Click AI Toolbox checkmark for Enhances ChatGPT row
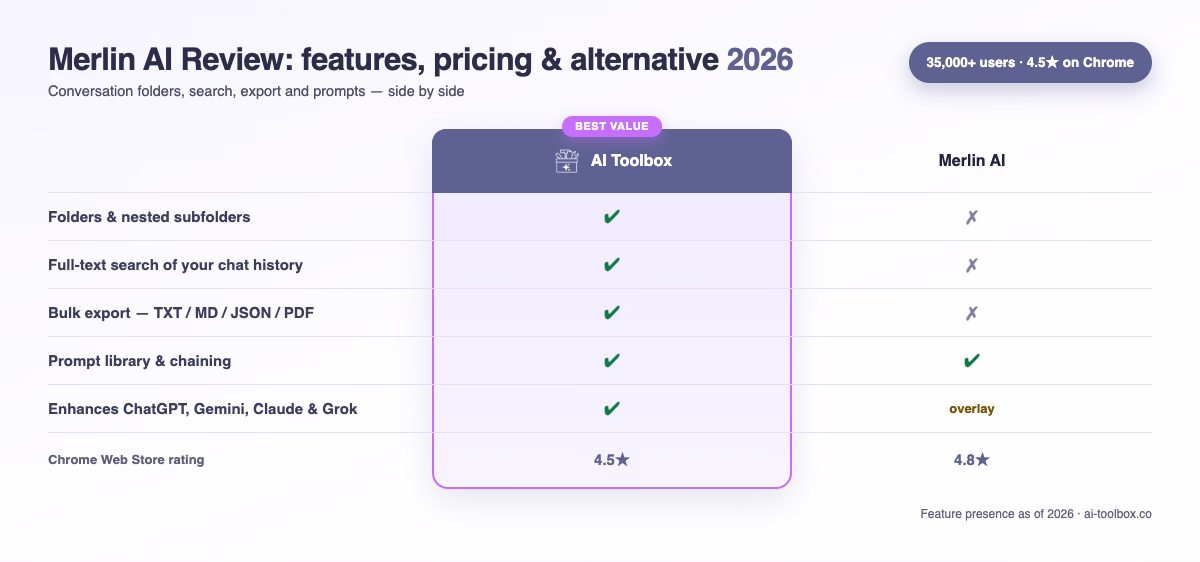 coord(612,409)
